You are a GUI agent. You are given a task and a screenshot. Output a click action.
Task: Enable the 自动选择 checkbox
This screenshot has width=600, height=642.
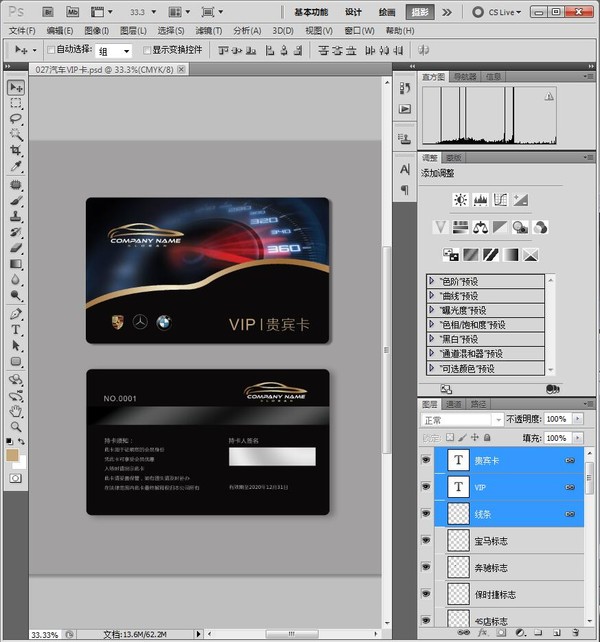[x=51, y=50]
